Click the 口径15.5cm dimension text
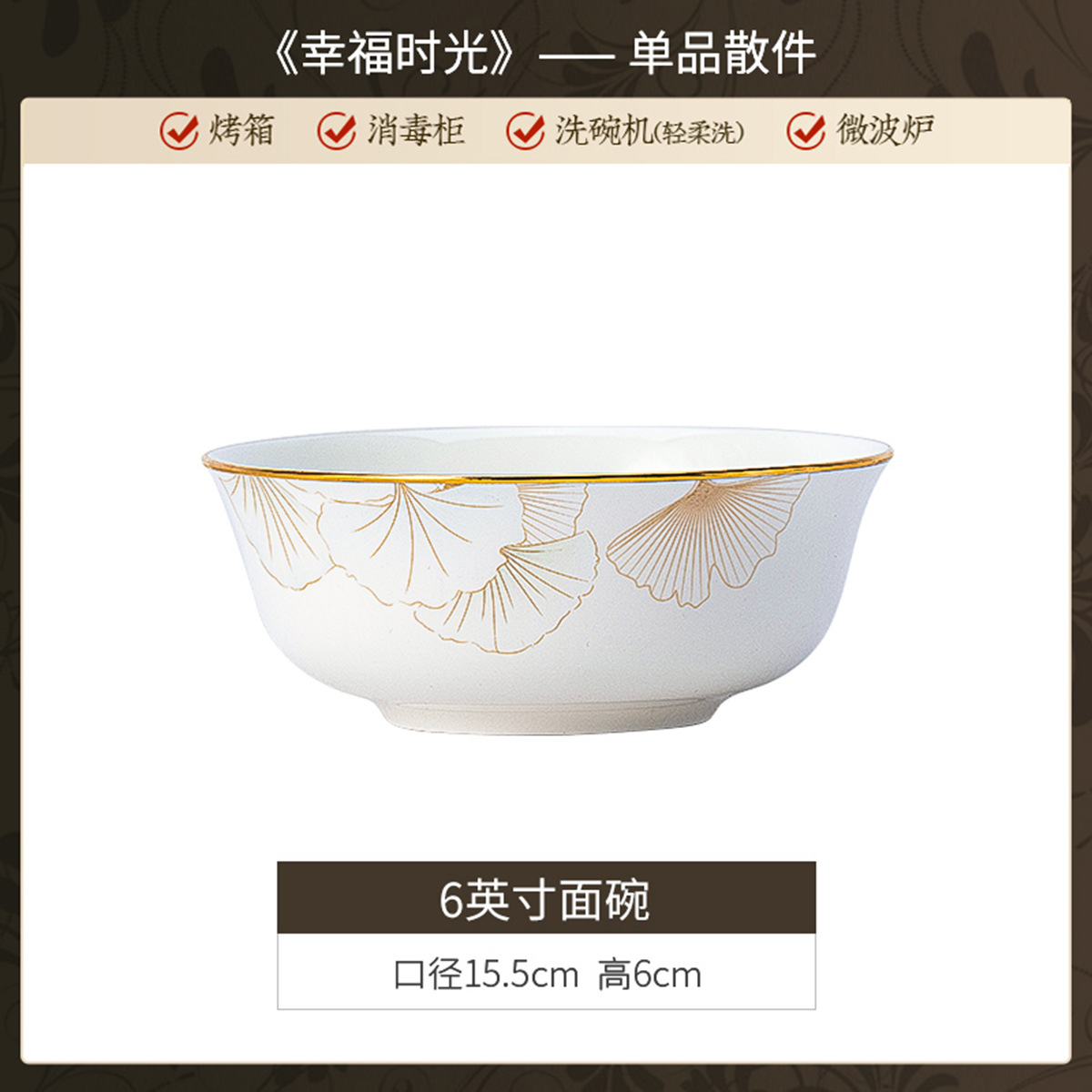 pos(486,975)
